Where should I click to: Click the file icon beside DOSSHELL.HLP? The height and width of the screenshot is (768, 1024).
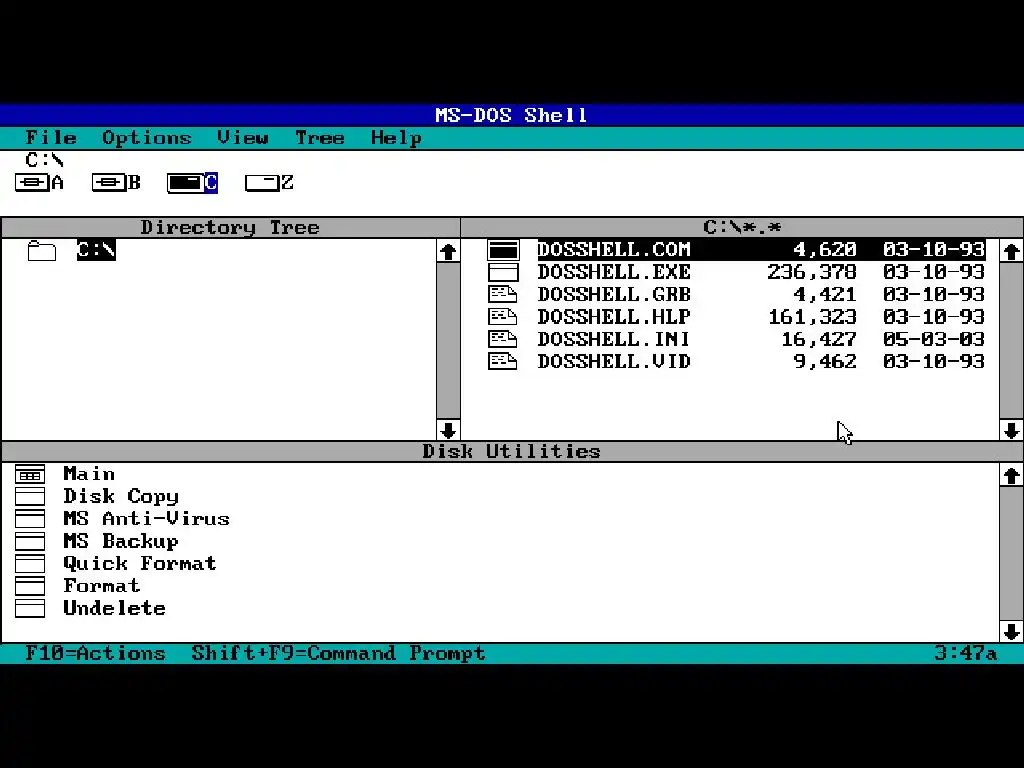[x=503, y=317]
